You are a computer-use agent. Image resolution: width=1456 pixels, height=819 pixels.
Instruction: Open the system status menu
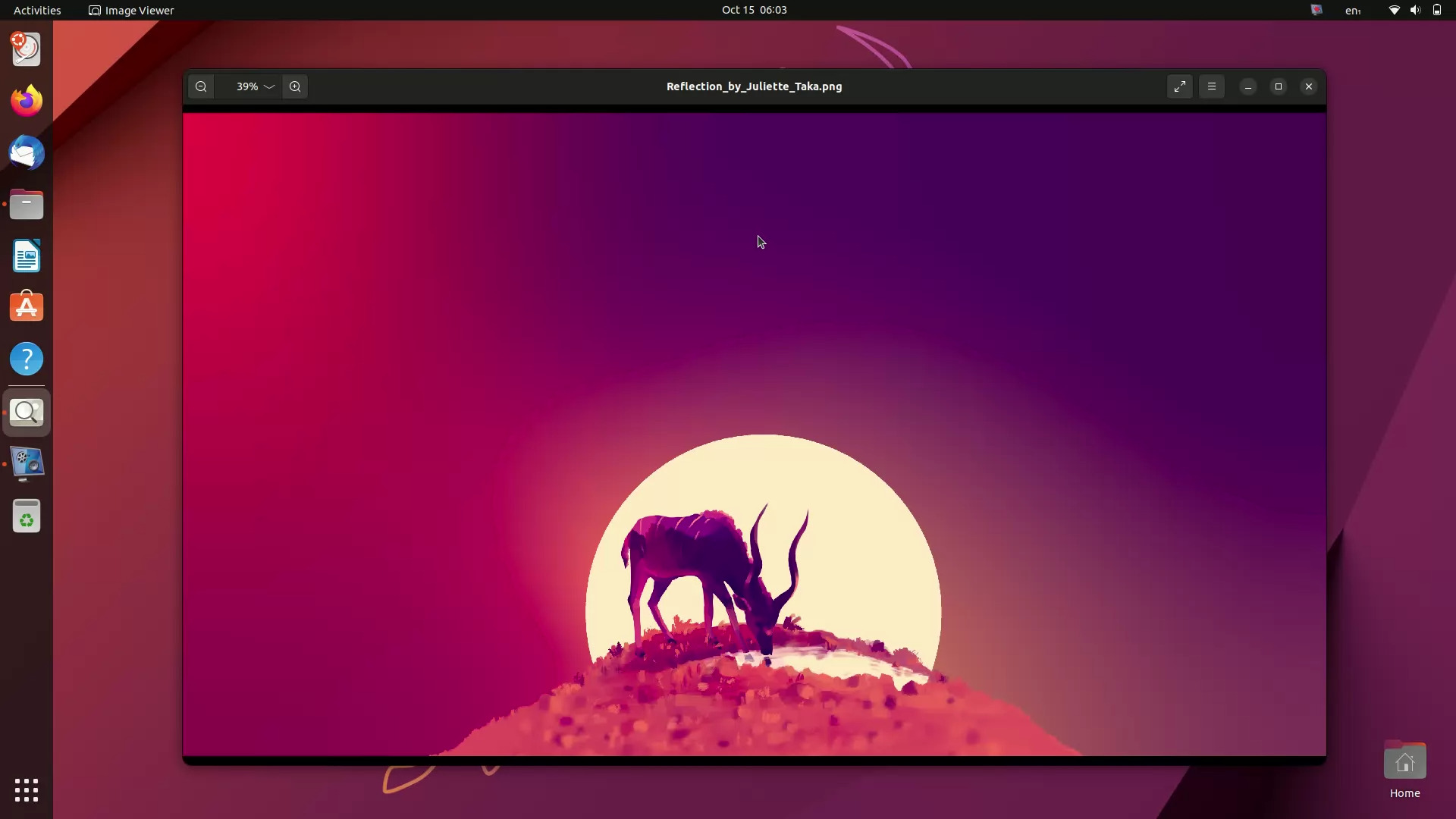(1414, 10)
